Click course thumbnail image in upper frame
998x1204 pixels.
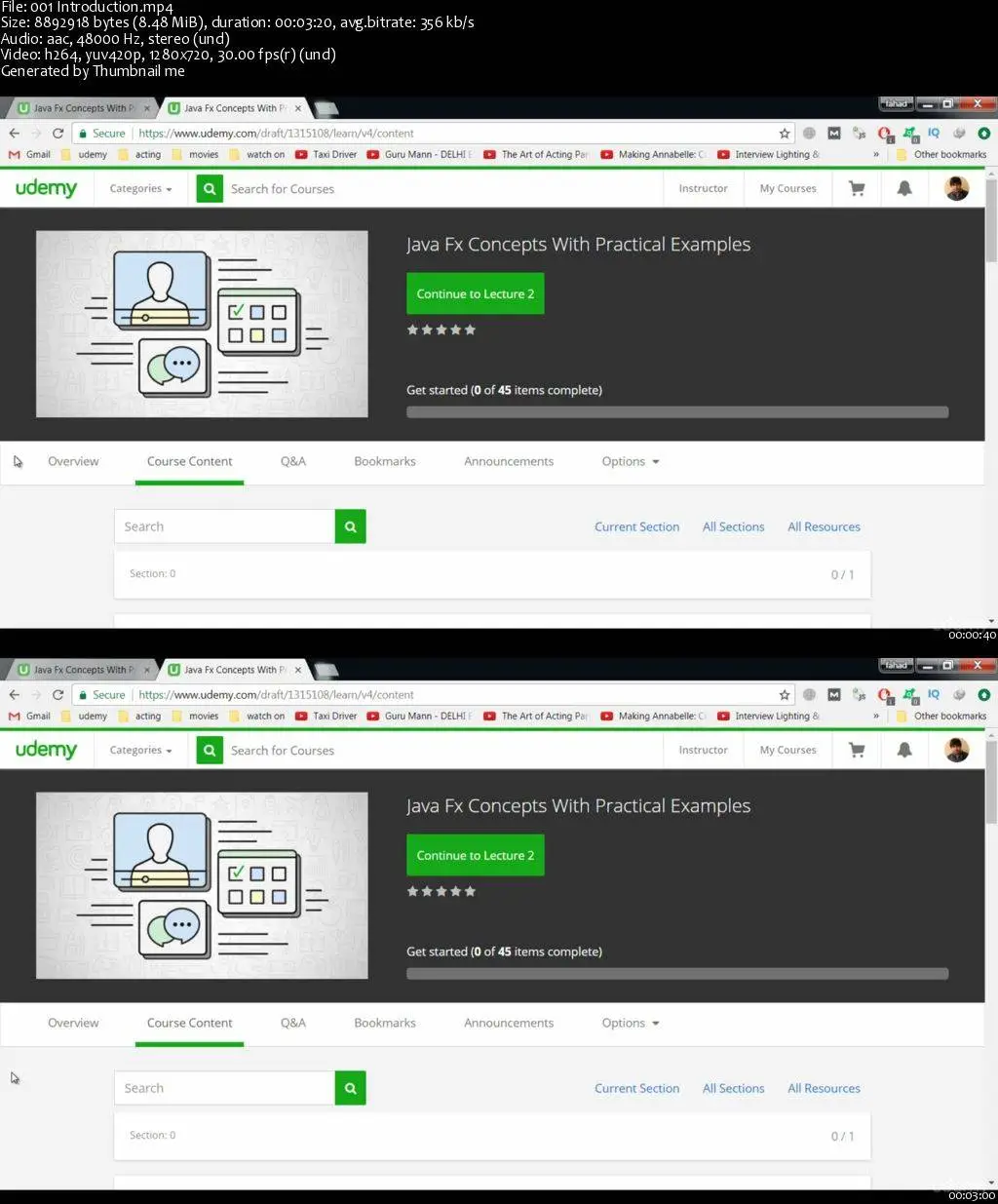click(x=202, y=324)
